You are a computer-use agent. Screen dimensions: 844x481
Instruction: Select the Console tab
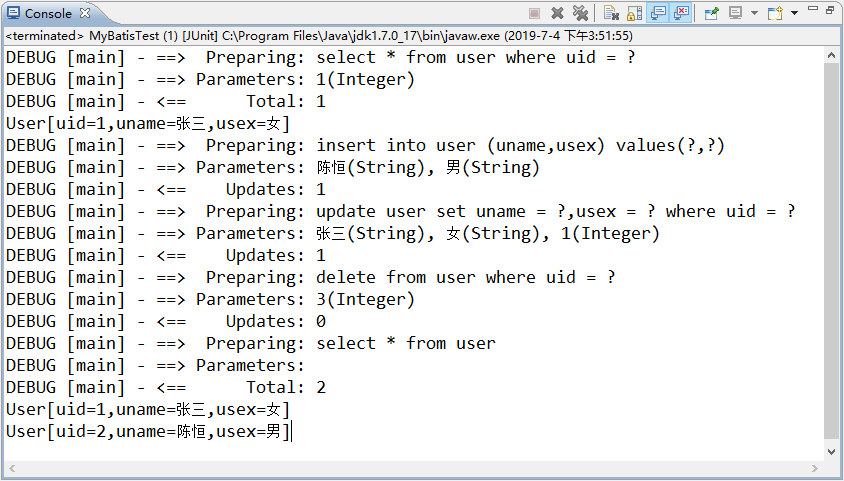point(46,13)
